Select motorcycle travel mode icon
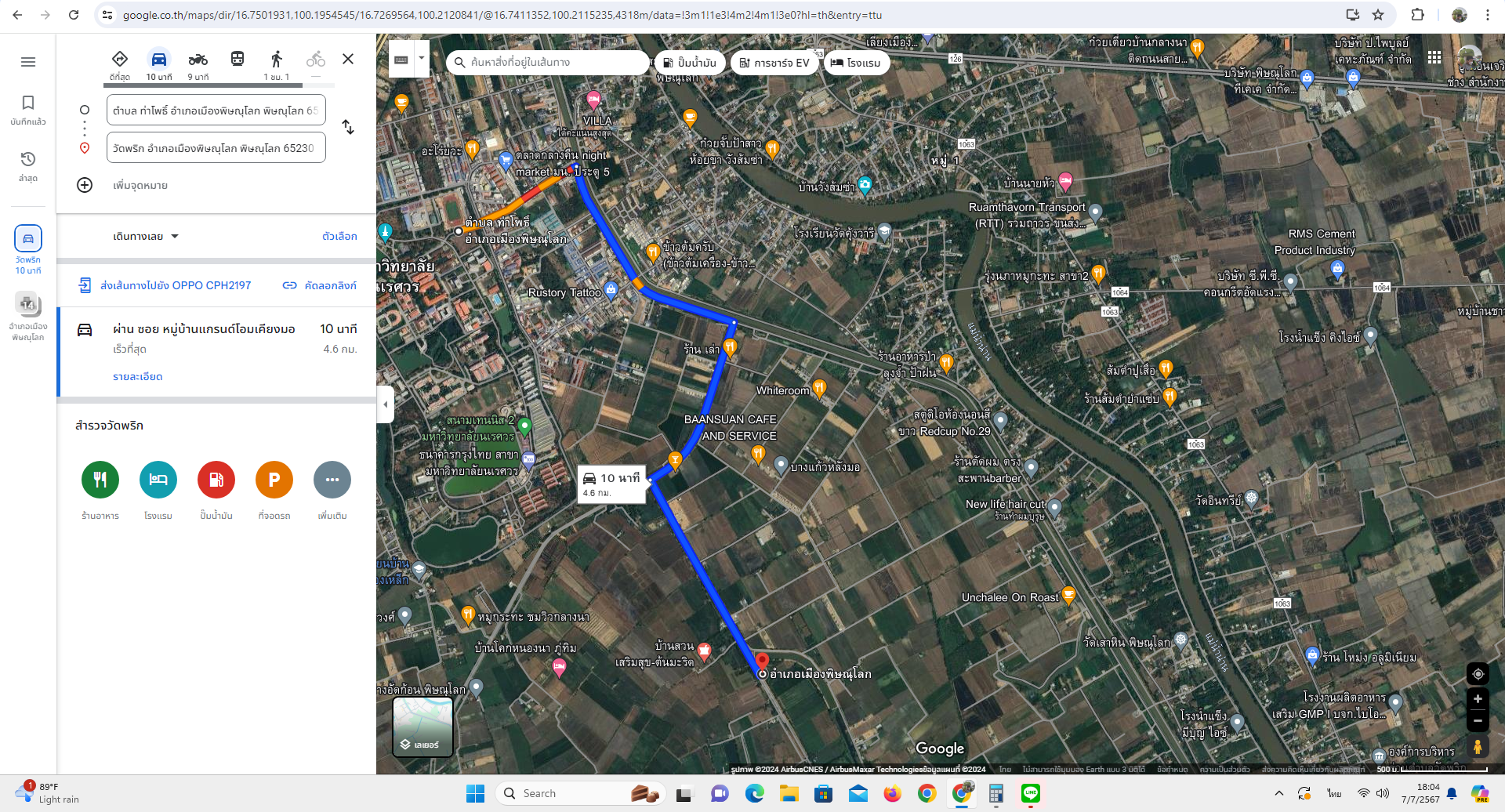The width and height of the screenshot is (1505, 812). click(198, 59)
